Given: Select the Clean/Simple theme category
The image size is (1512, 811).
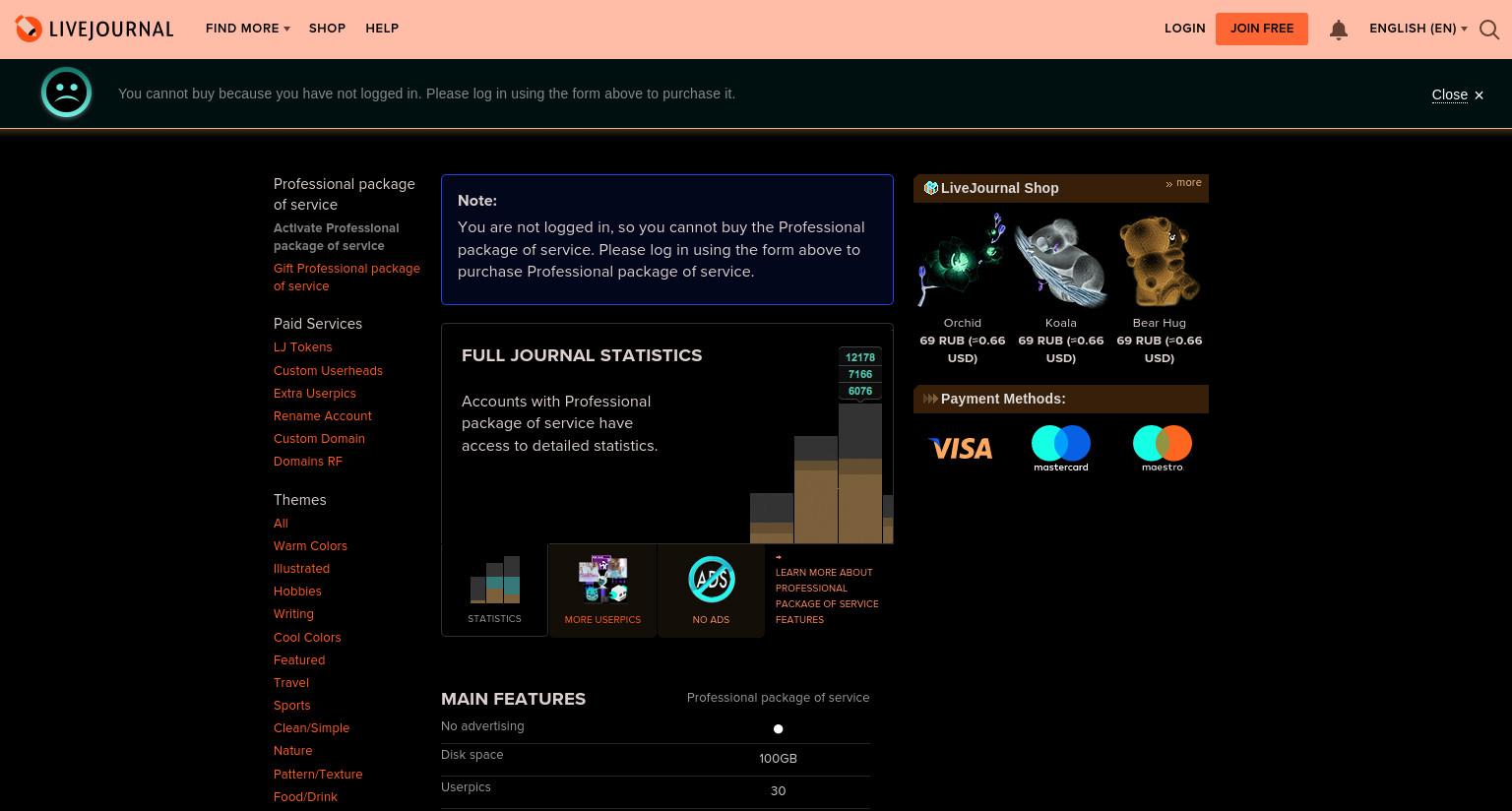Looking at the screenshot, I should [311, 728].
